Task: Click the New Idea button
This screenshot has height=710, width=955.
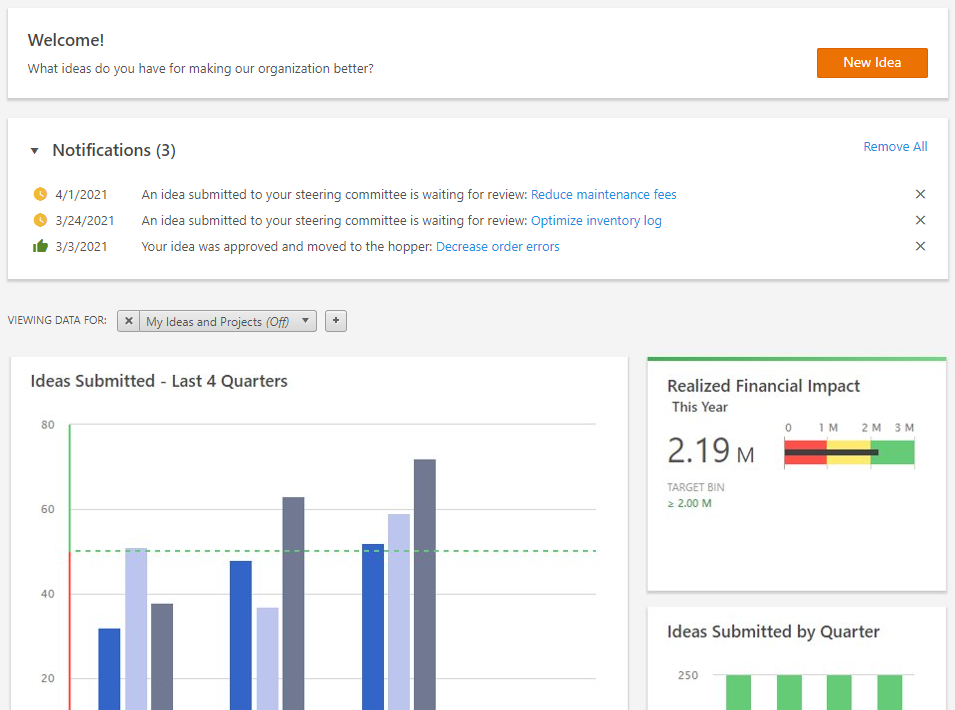Action: (x=871, y=63)
